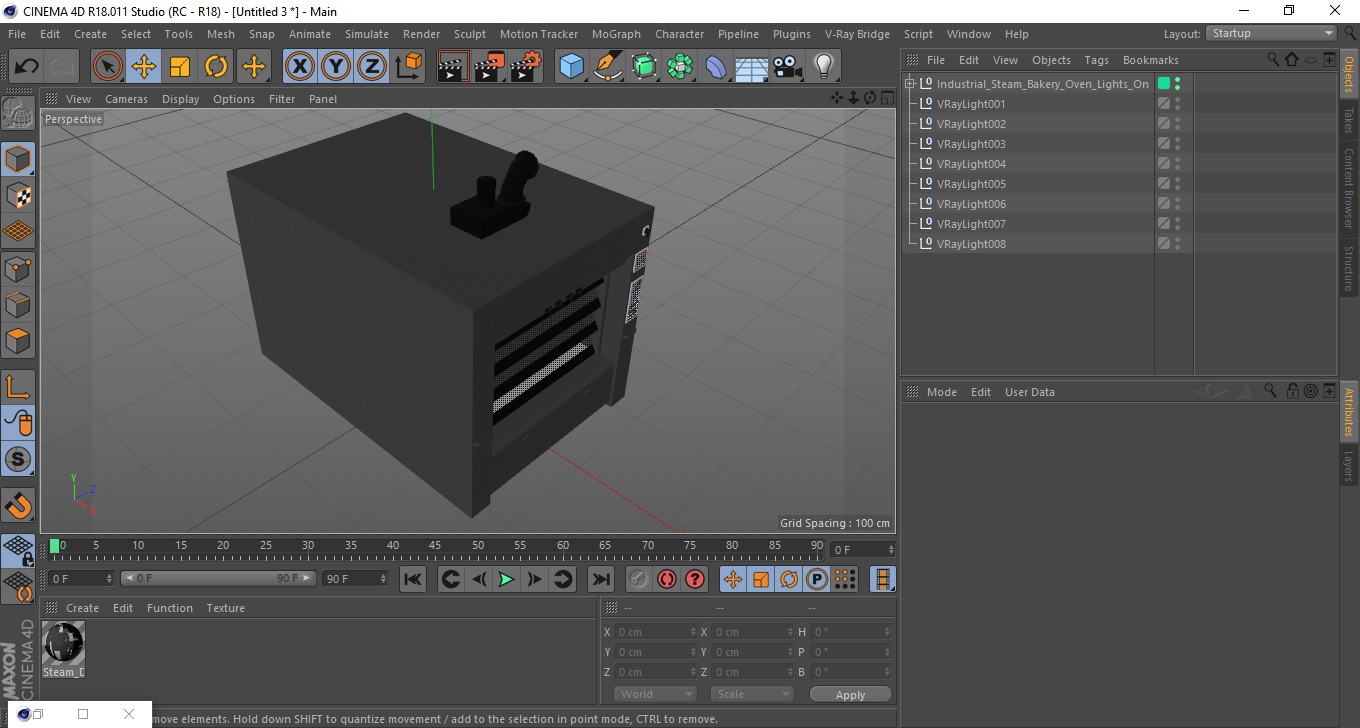Switch to the Takes side tab
This screenshot has height=728, width=1360.
pyautogui.click(x=1349, y=119)
